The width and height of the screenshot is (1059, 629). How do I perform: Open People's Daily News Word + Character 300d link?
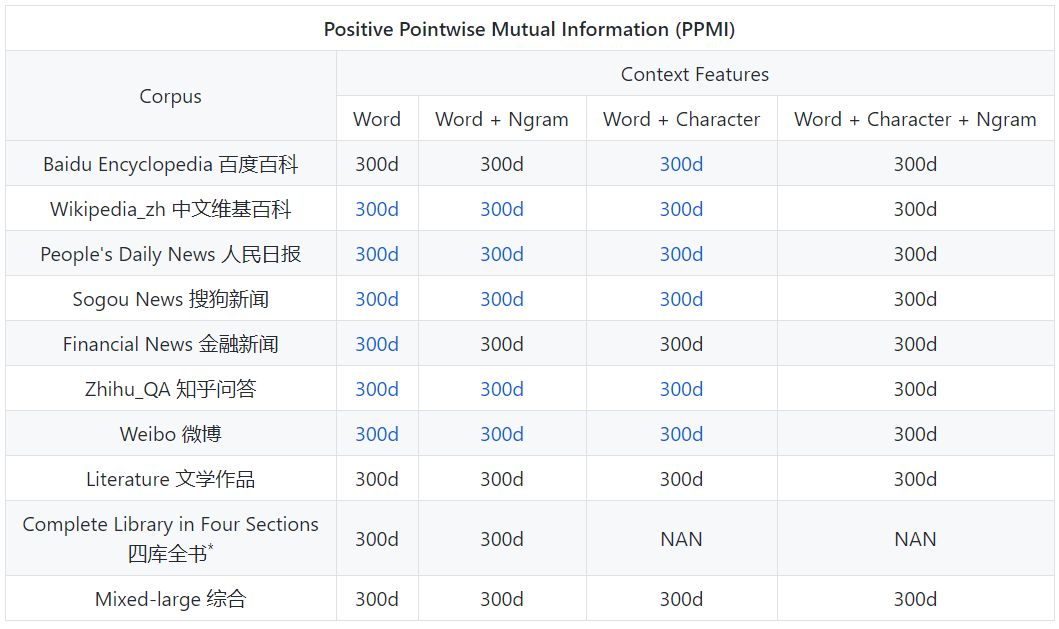(x=681, y=254)
